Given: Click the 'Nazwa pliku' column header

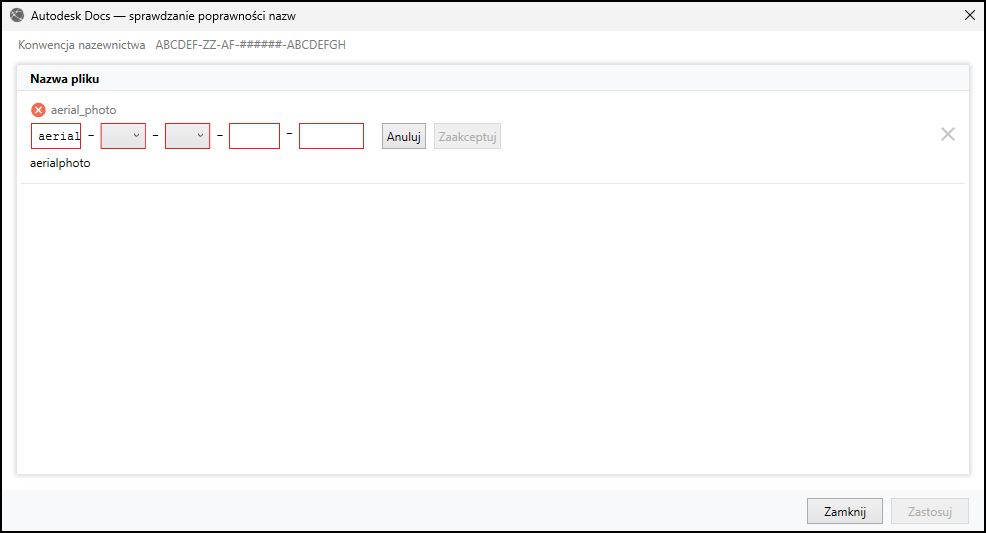Looking at the screenshot, I should pyautogui.click(x=65, y=79).
